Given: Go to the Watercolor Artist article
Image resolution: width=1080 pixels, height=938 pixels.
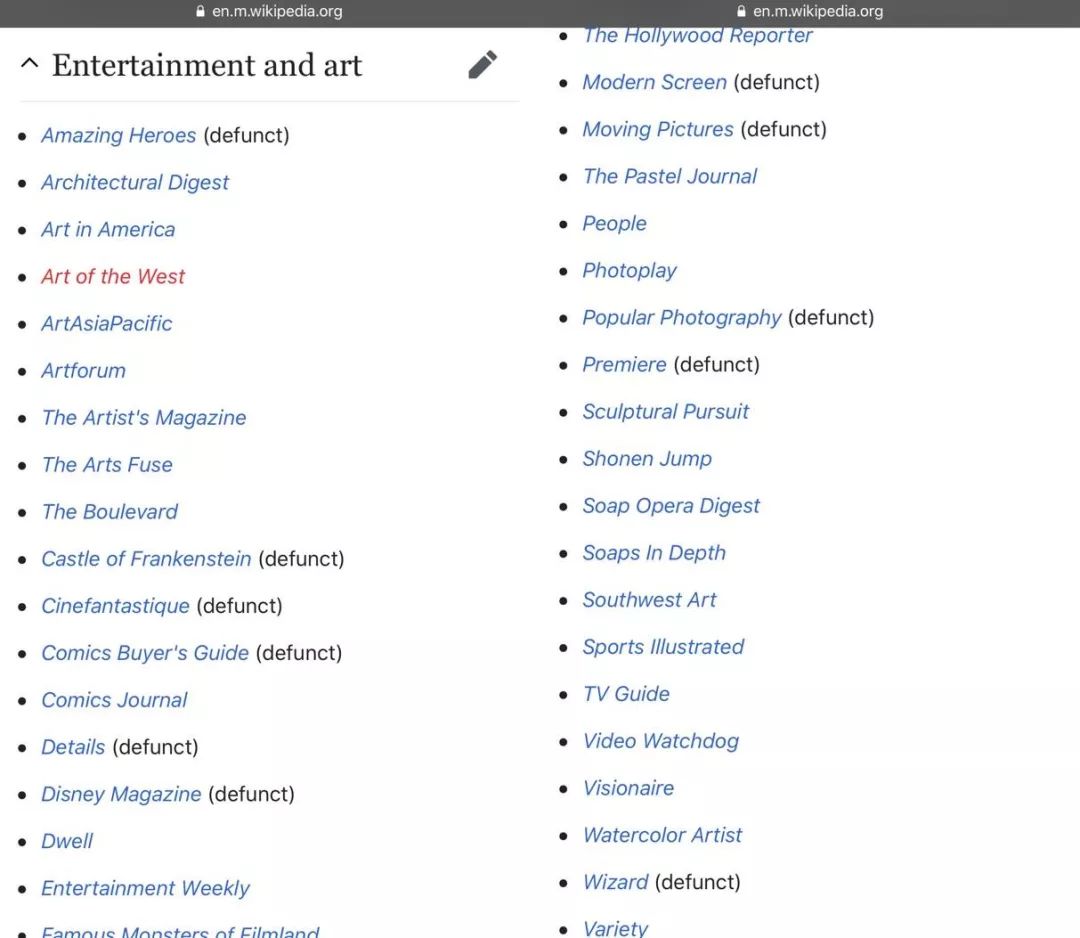Looking at the screenshot, I should click(x=662, y=835).
